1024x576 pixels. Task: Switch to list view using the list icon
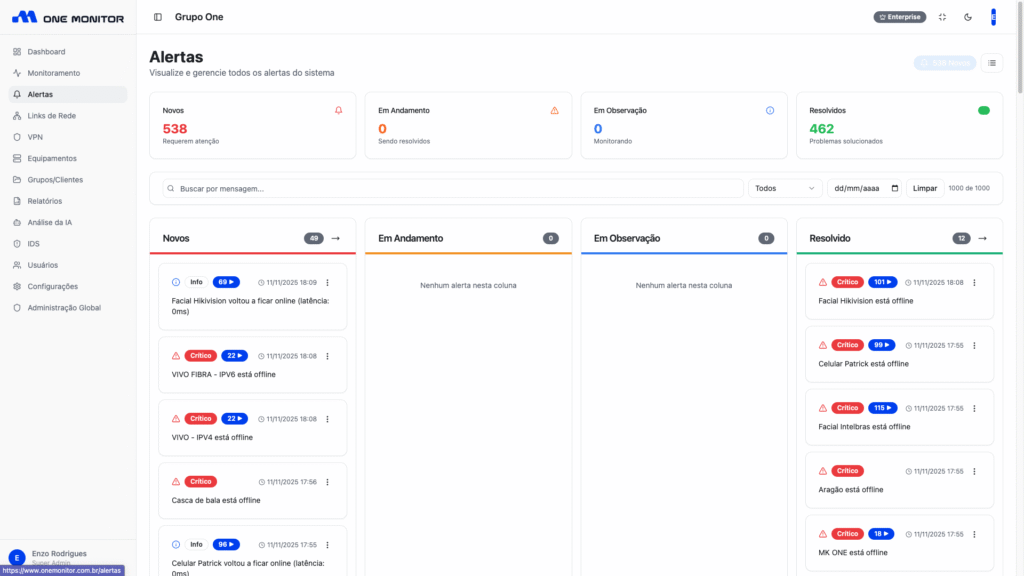coord(991,63)
